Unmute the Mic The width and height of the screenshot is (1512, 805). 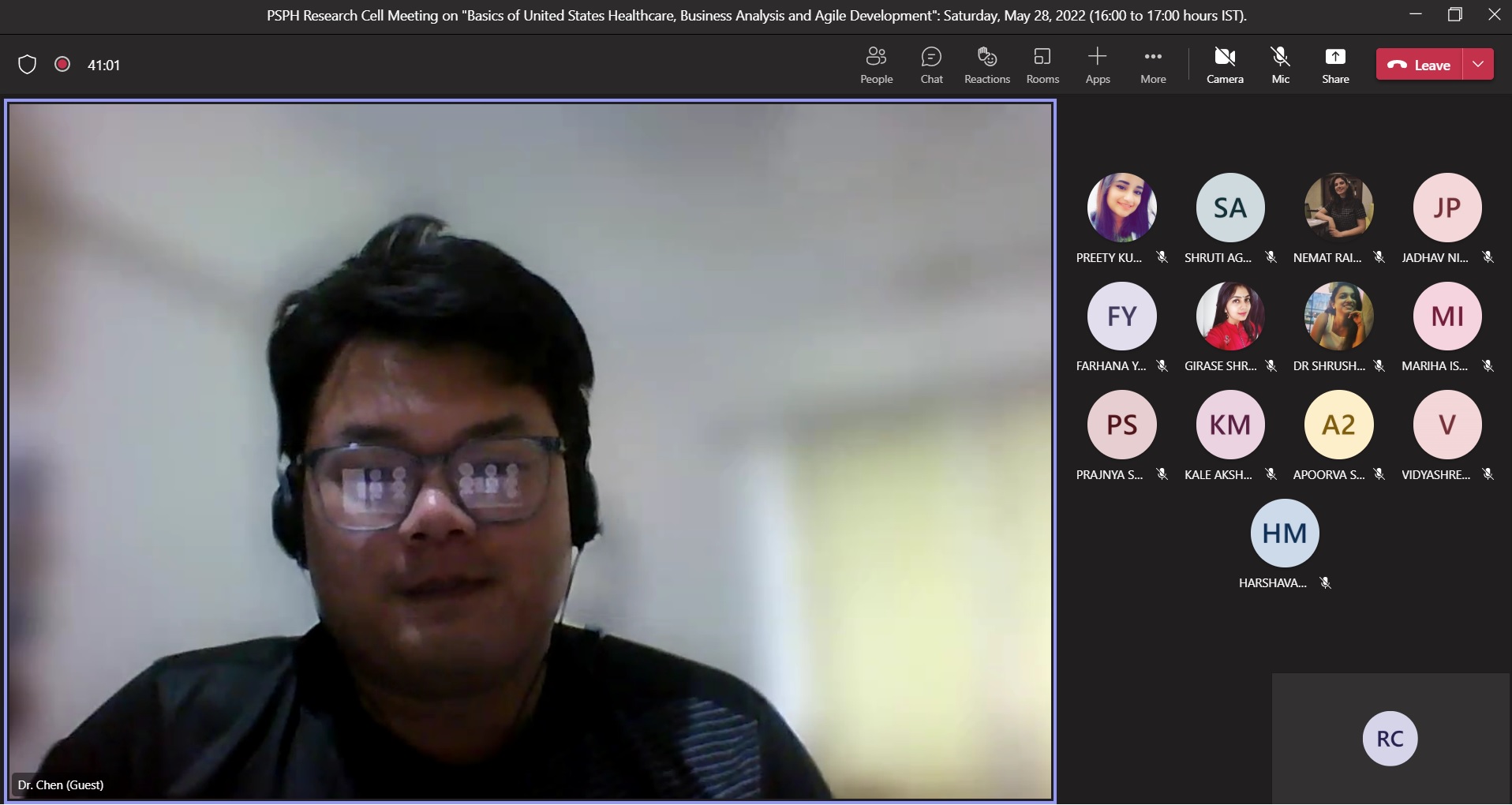coord(1280,65)
